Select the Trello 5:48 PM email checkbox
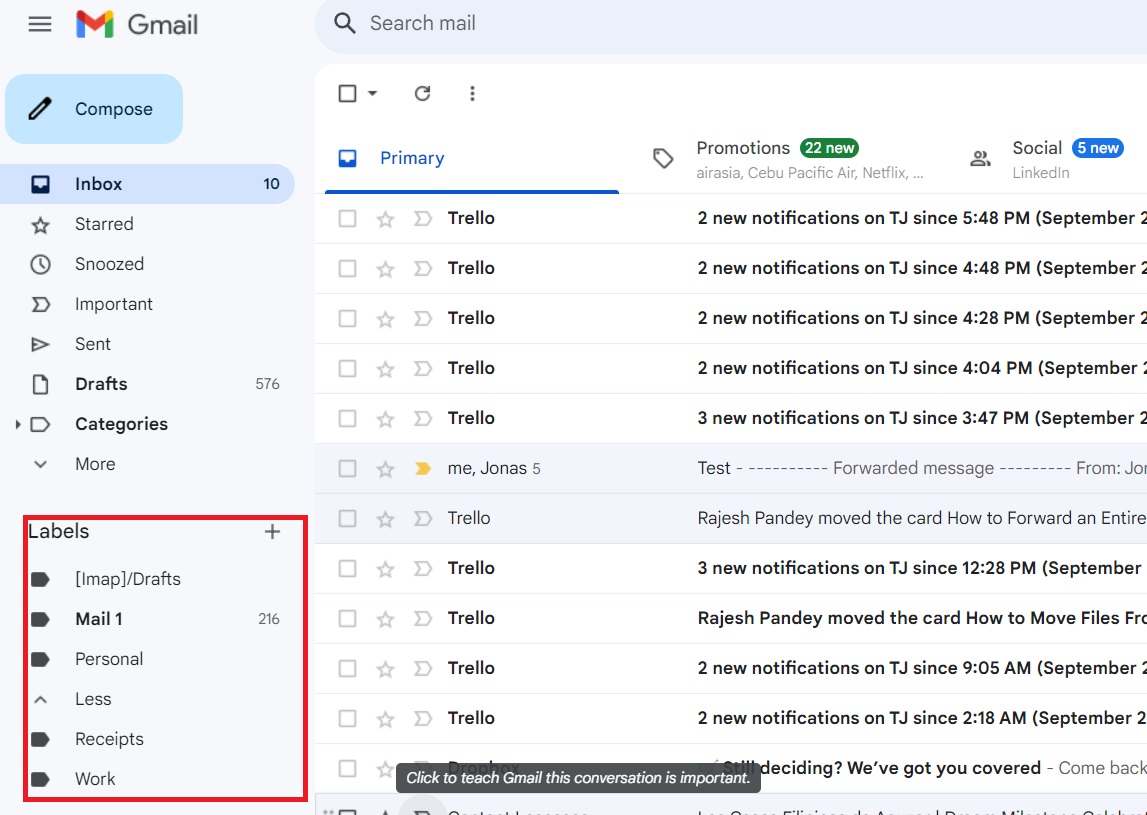 pos(347,218)
